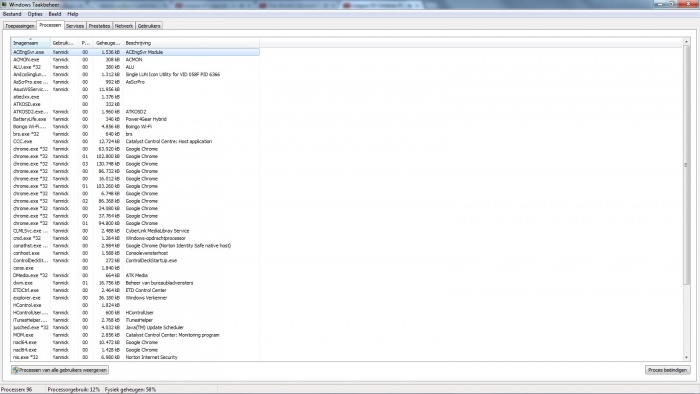
Task: Switch to the Prestaties tab
Action: point(99,26)
